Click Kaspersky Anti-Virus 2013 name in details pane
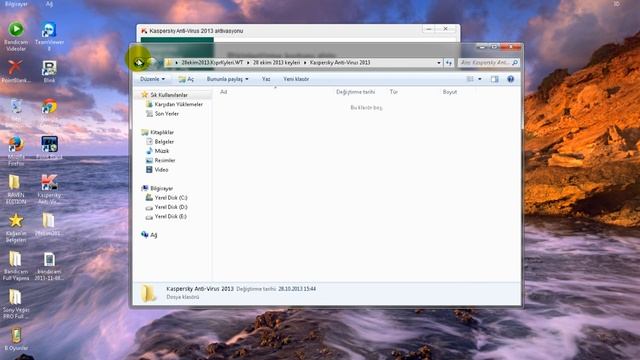This screenshot has width=640, height=360. coord(200,289)
